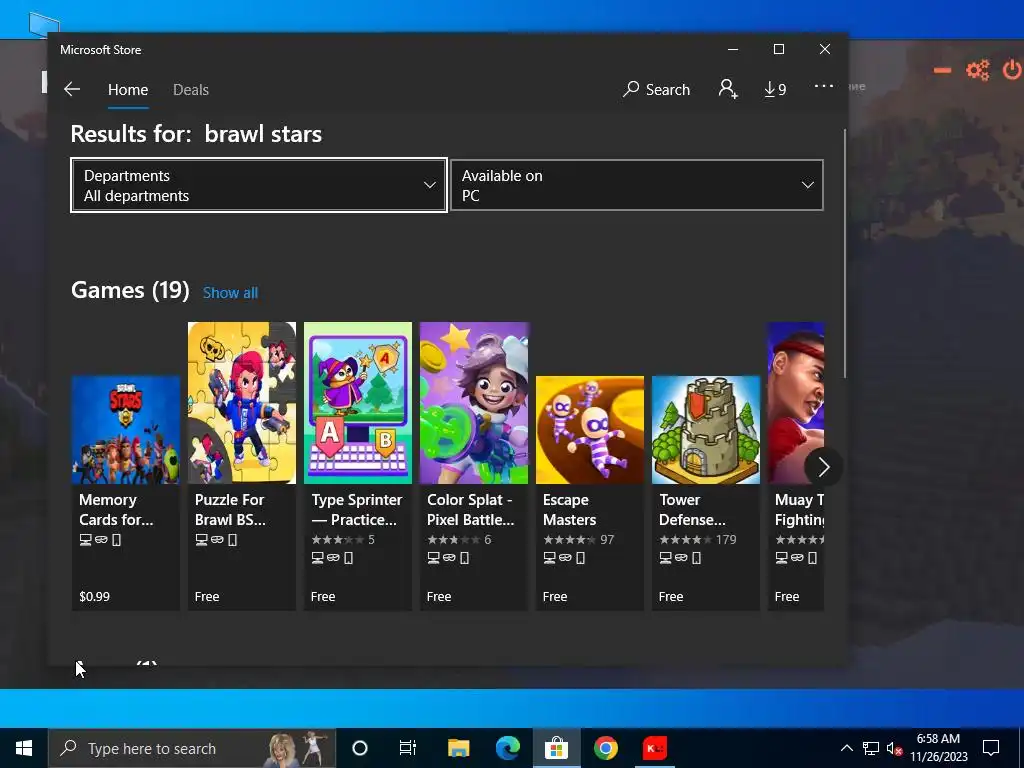Click the Store window vertical scrollbar
The width and height of the screenshot is (1024, 768).
(x=845, y=253)
